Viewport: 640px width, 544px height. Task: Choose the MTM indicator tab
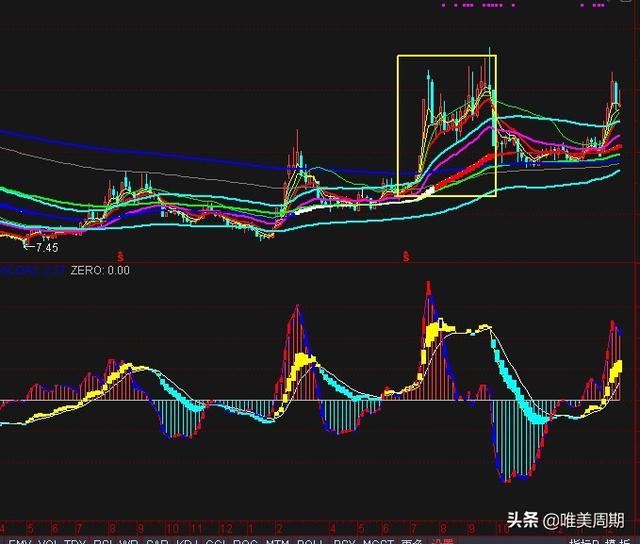[x=278, y=541]
